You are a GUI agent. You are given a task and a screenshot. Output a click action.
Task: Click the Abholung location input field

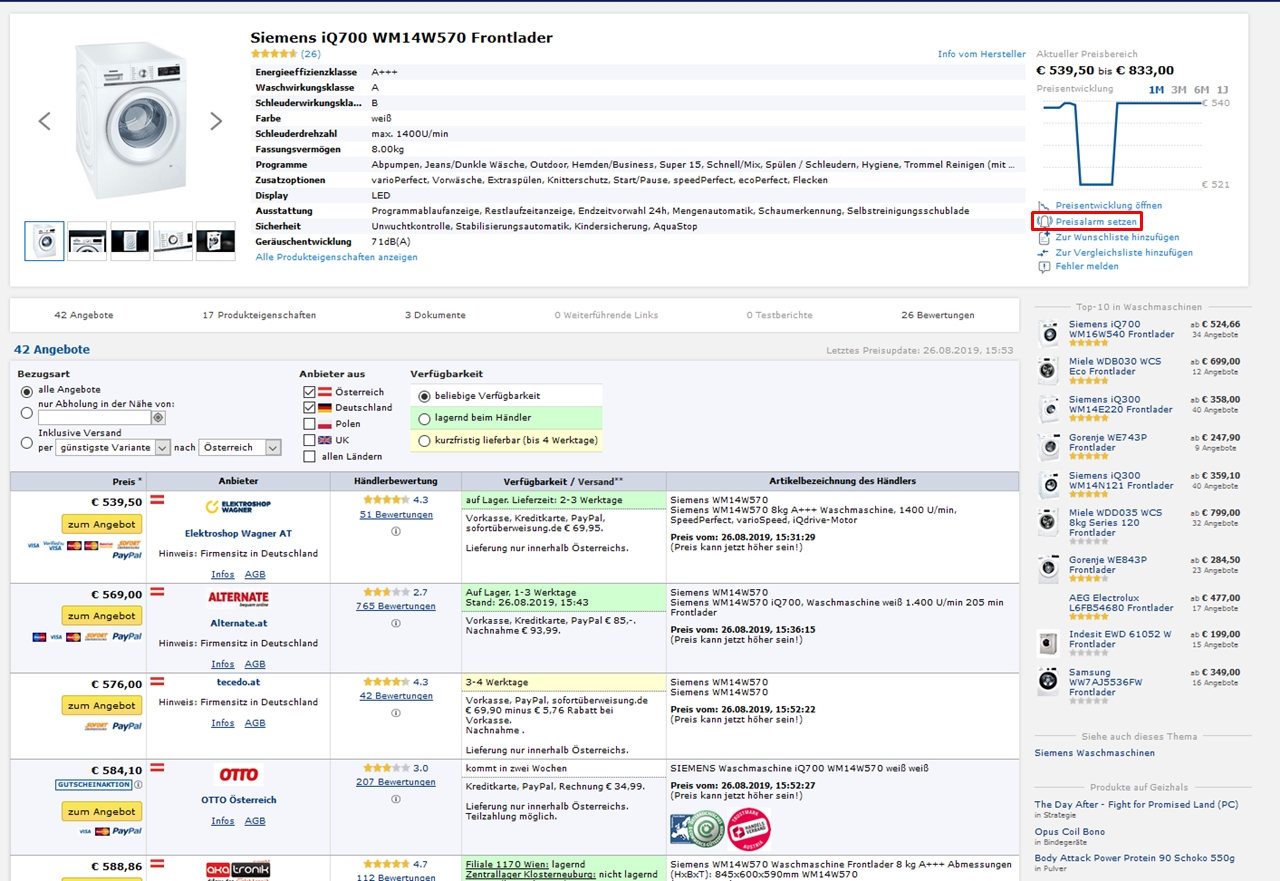pos(94,418)
